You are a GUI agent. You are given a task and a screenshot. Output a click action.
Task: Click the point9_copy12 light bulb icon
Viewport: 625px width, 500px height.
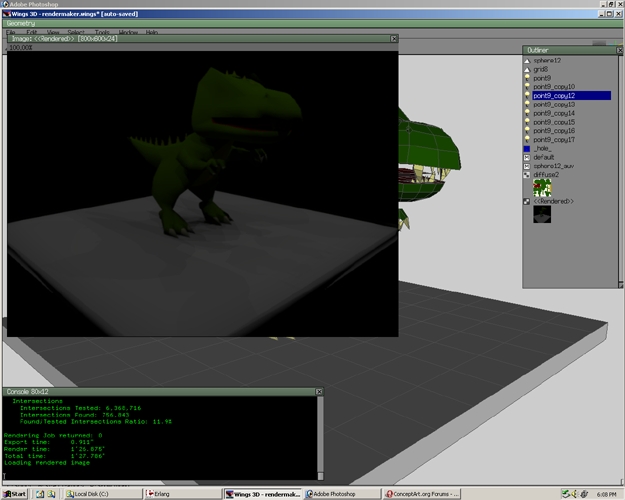(x=527, y=96)
